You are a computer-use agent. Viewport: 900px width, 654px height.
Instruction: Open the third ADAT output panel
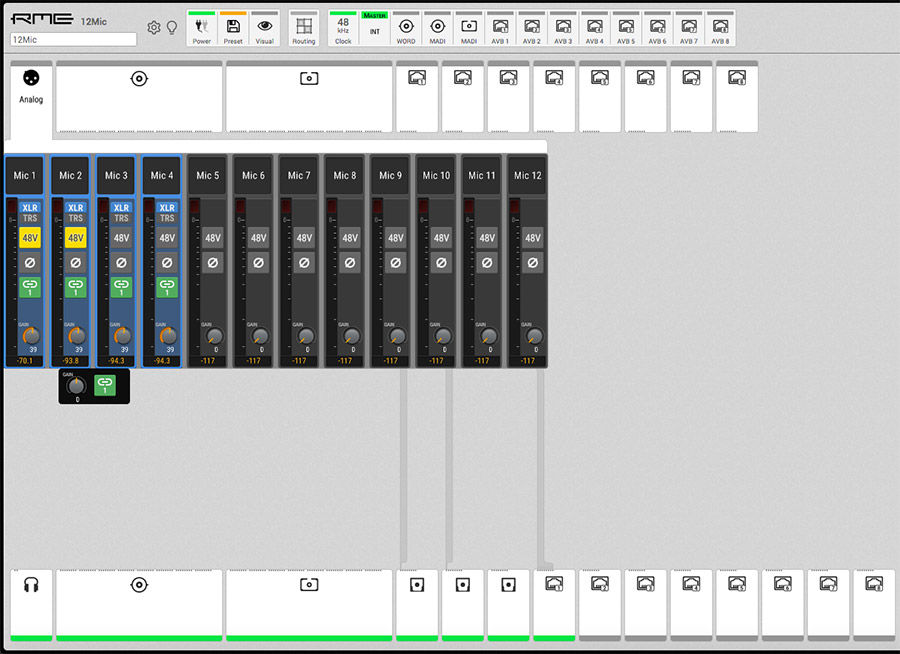coord(509,605)
